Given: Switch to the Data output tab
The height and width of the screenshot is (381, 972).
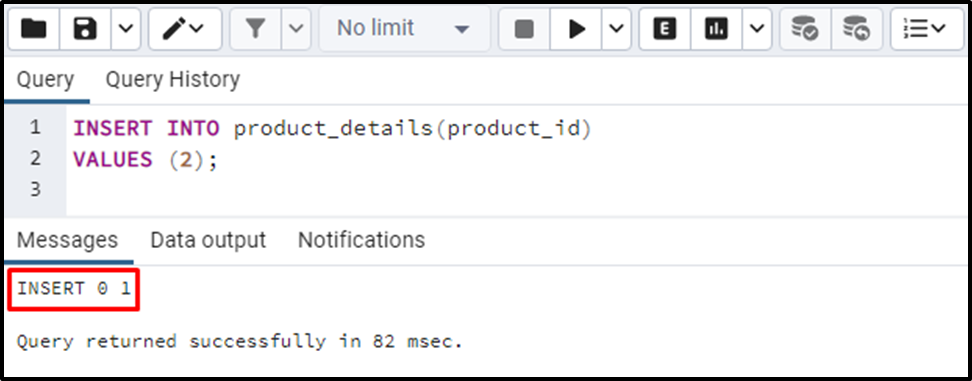Looking at the screenshot, I should click(208, 240).
